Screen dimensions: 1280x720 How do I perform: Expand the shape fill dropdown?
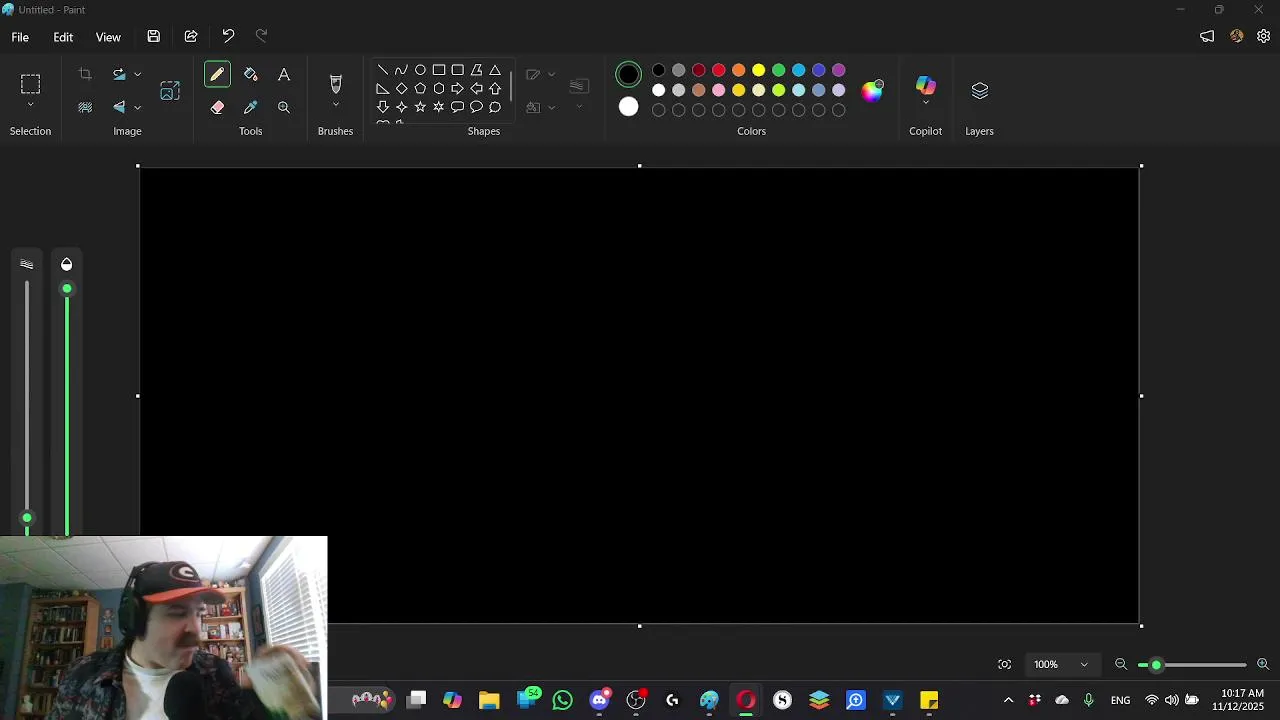552,108
